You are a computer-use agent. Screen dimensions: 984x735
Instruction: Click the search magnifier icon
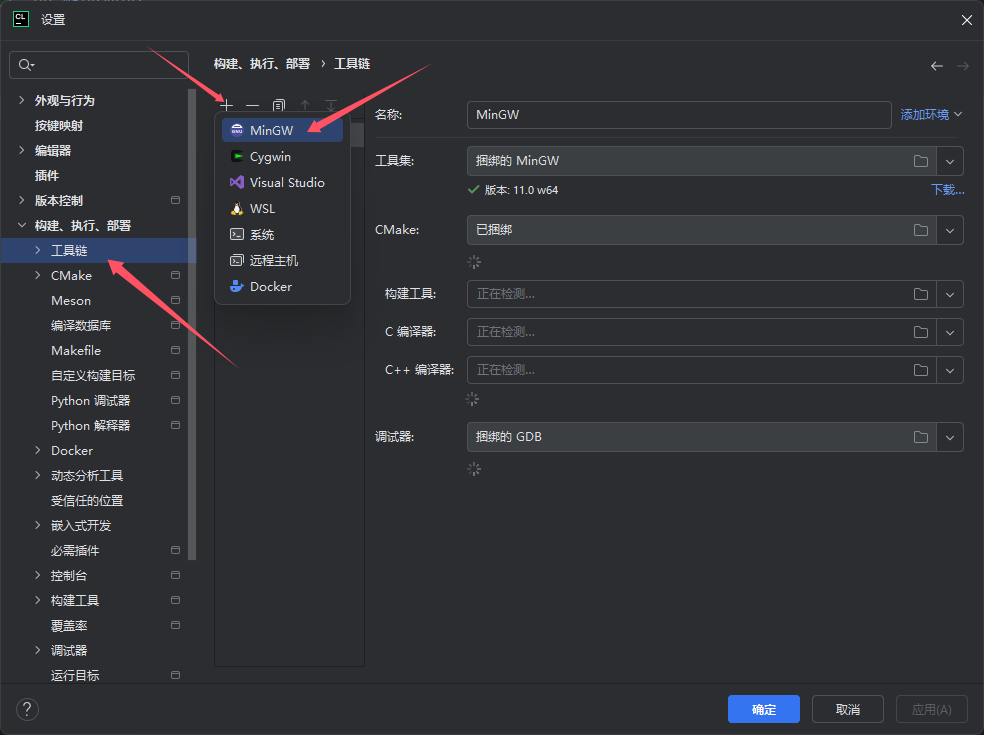click(x=26, y=65)
